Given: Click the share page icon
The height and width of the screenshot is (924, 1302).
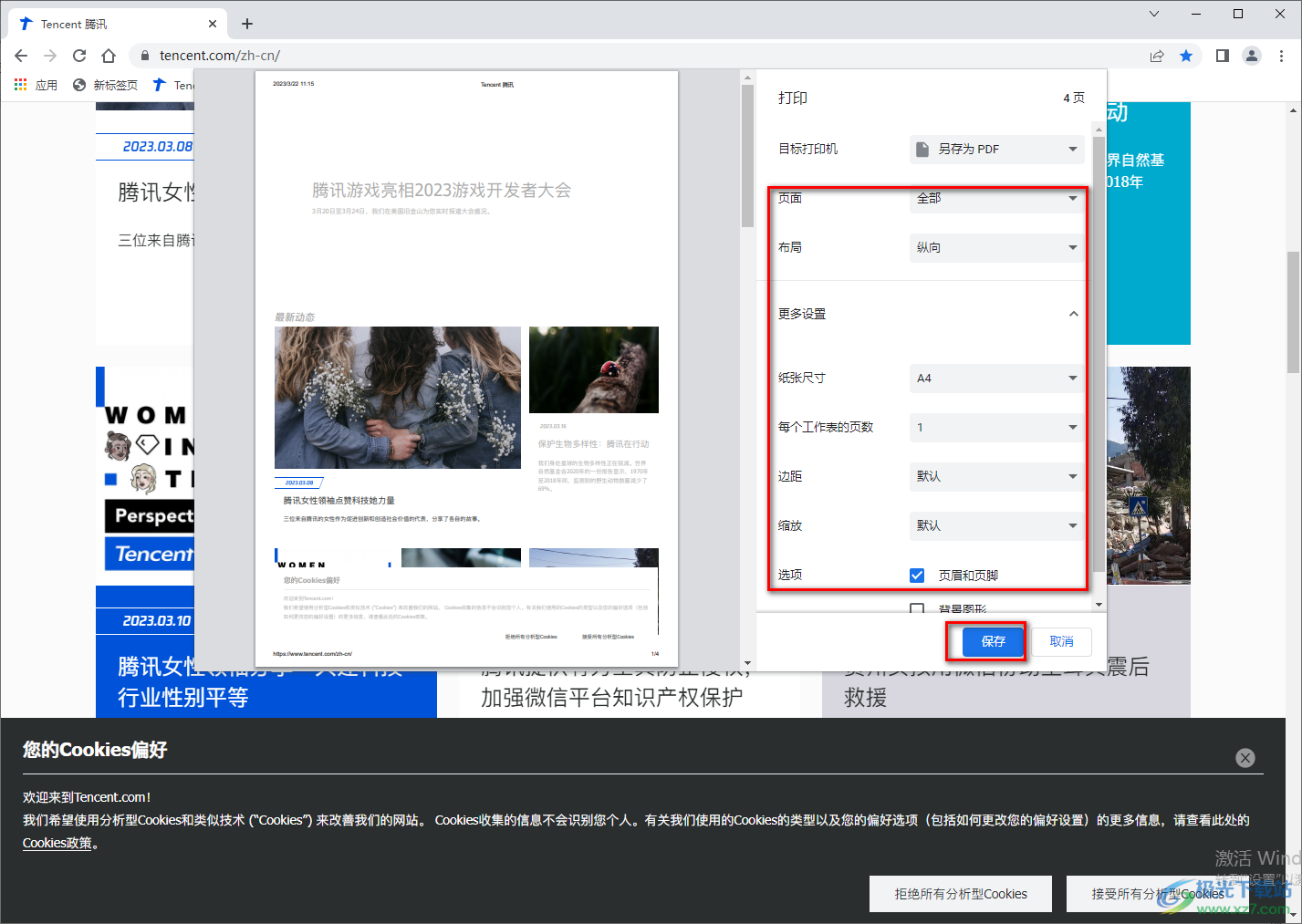Looking at the screenshot, I should [x=1157, y=56].
